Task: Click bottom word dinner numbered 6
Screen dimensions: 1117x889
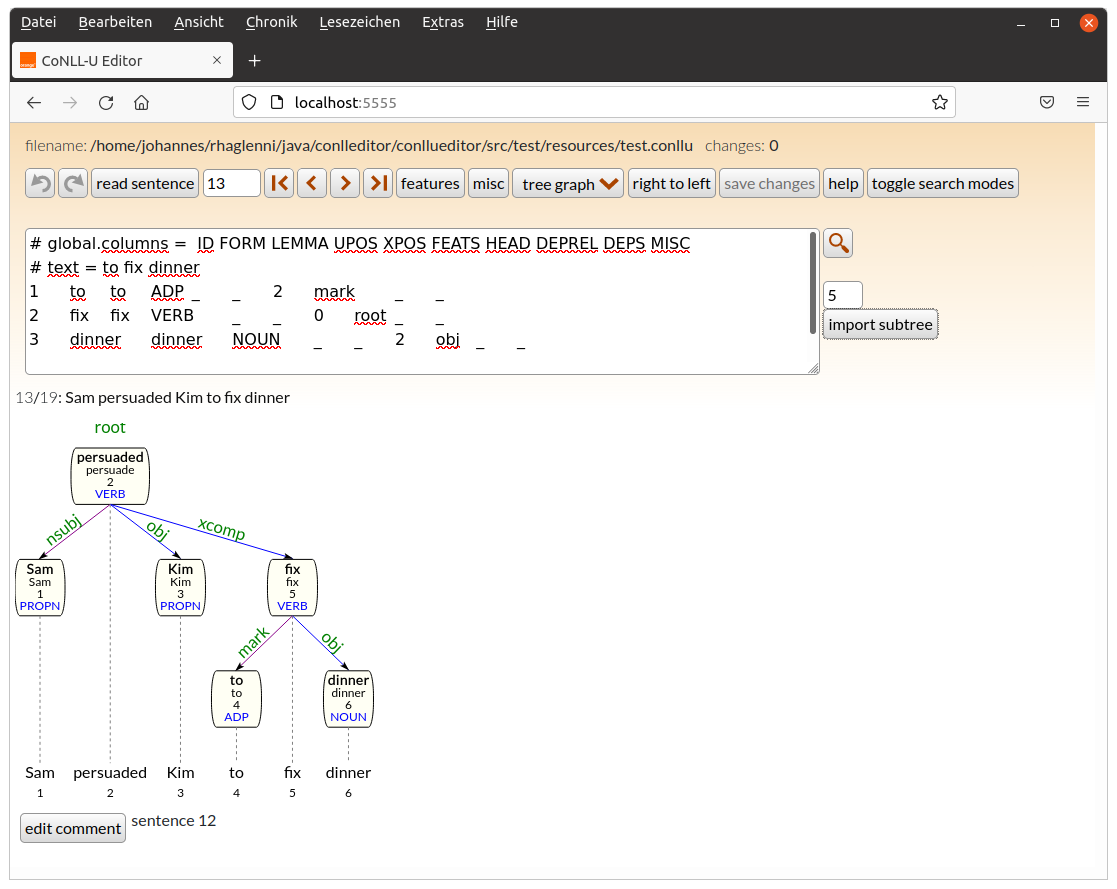Action: [x=348, y=773]
